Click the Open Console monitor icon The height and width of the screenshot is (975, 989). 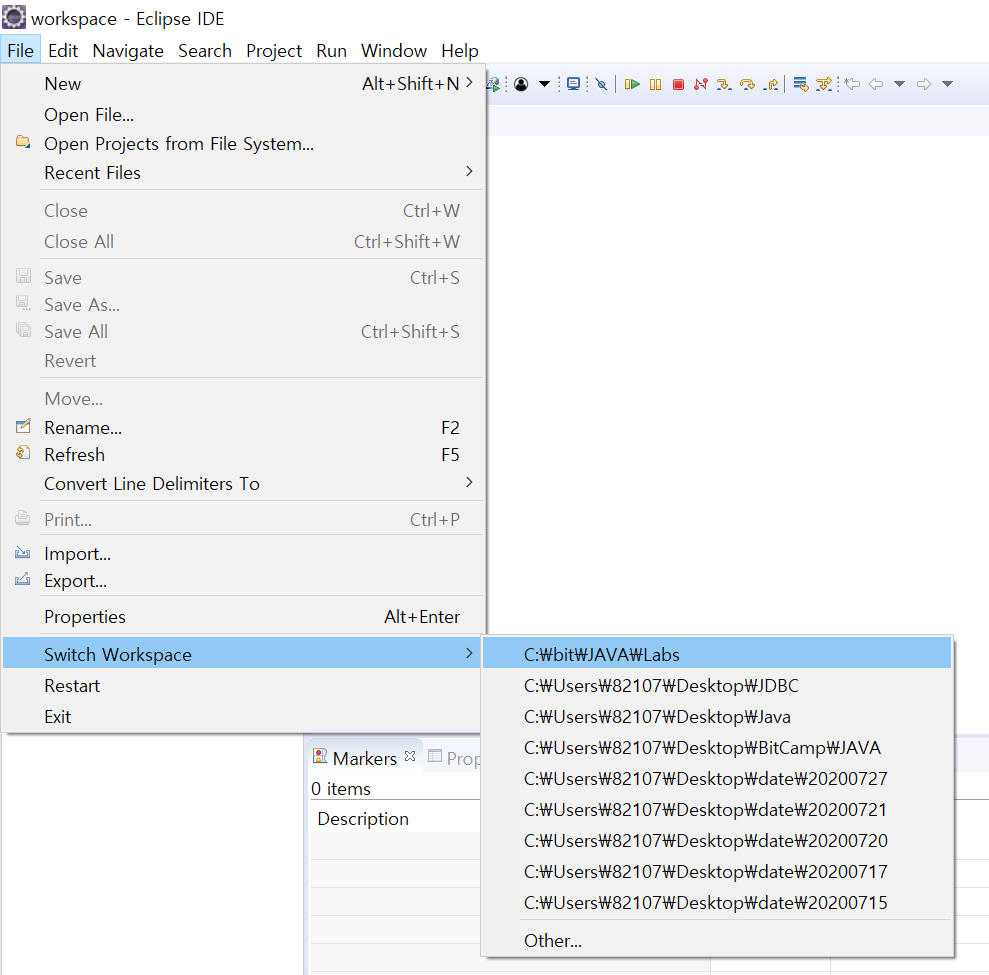573,84
